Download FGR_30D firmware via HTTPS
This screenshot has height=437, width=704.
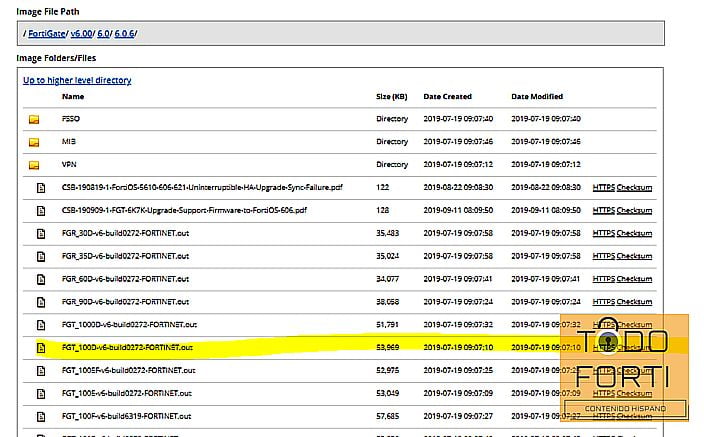point(603,233)
